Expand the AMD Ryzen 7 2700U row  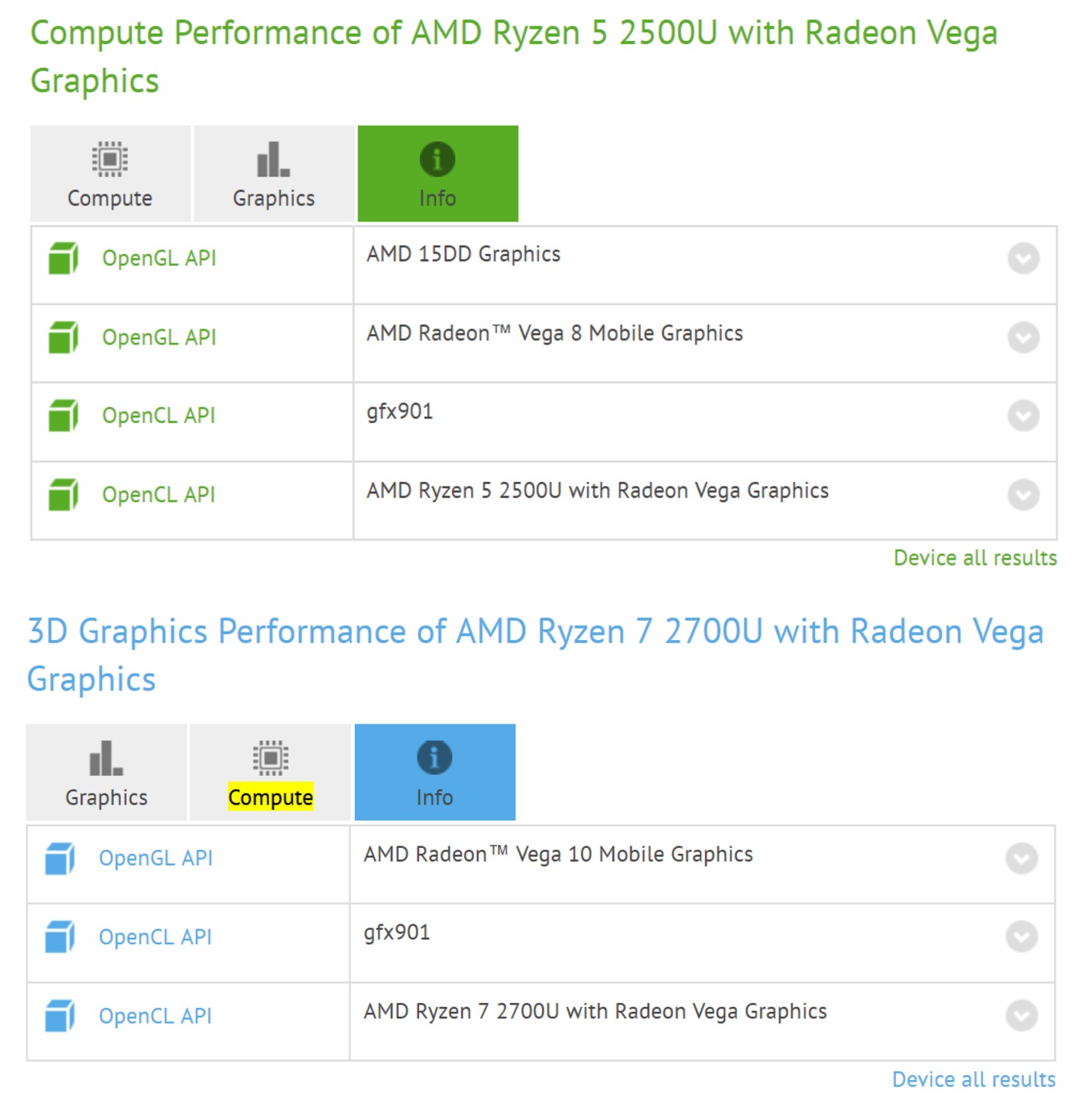coord(1021,1016)
